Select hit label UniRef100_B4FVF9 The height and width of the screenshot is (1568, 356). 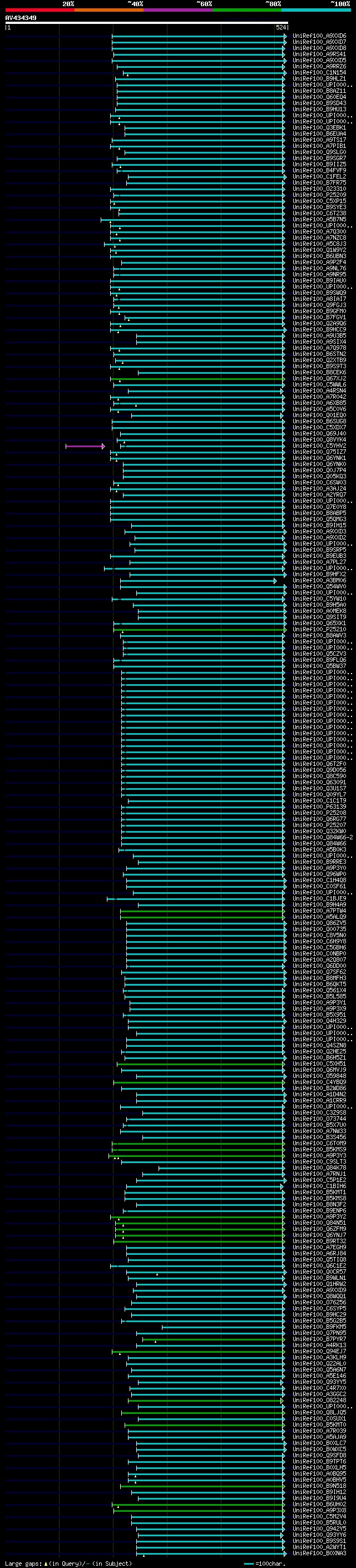pos(319,170)
